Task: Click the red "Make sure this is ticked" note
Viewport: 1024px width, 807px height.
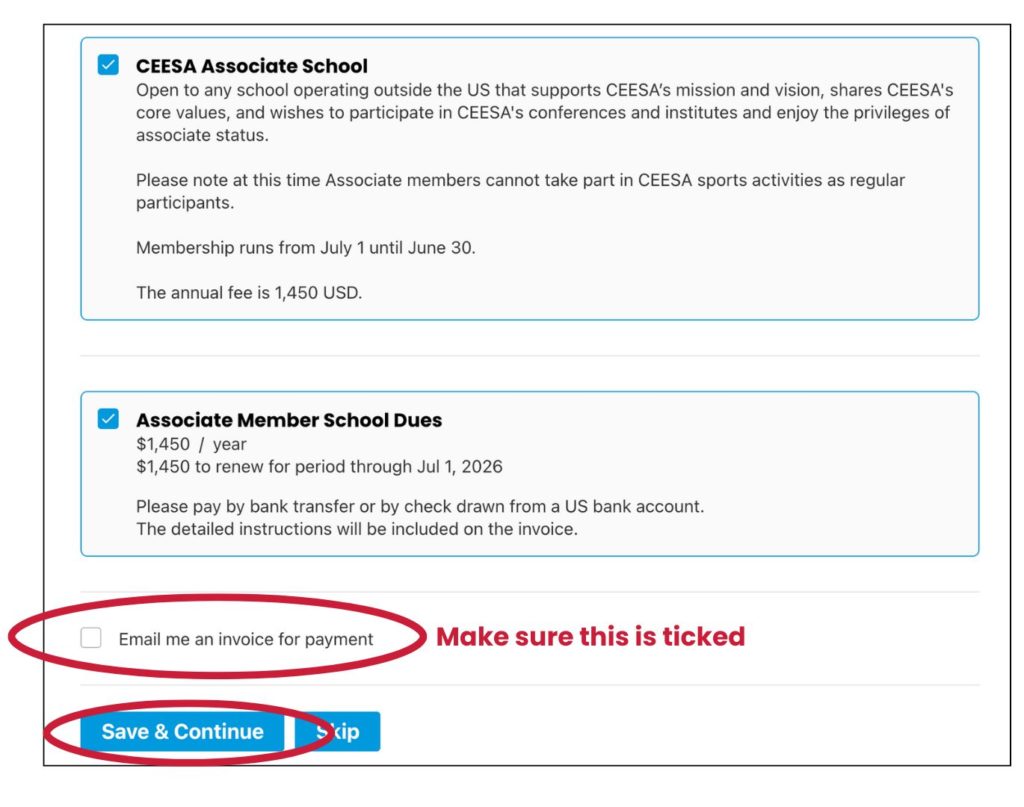Action: [x=590, y=636]
